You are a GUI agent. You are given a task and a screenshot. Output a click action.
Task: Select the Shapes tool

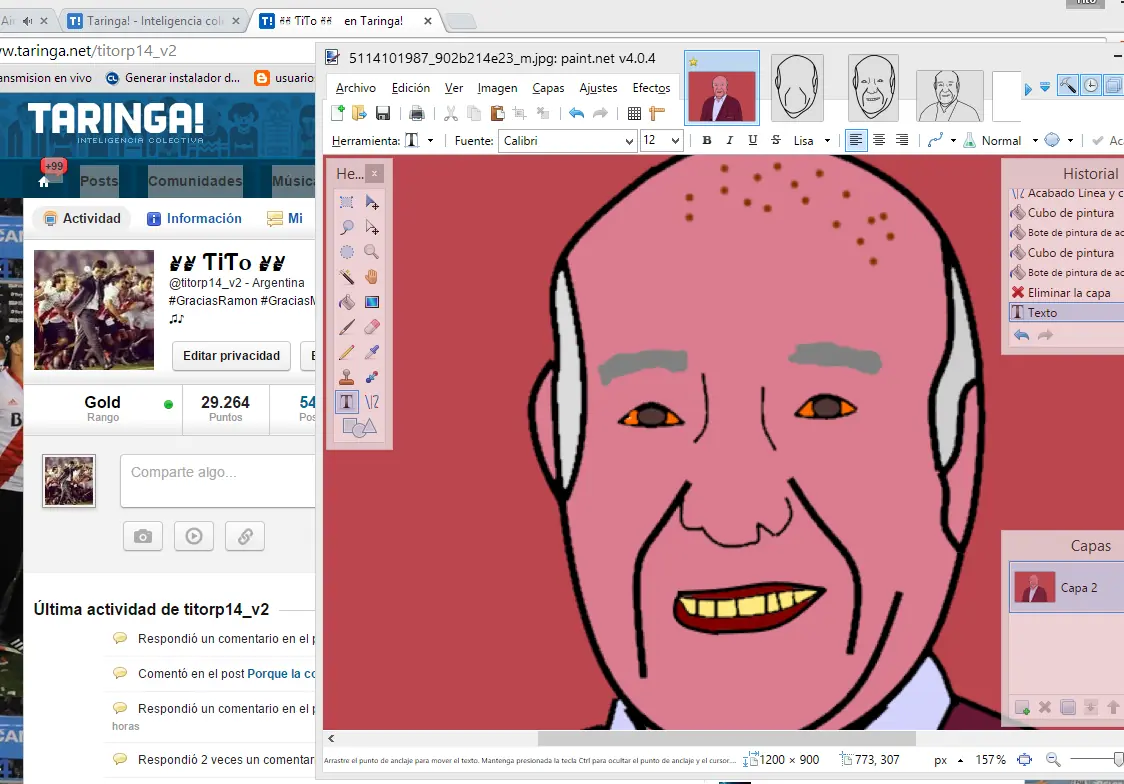pos(359,427)
